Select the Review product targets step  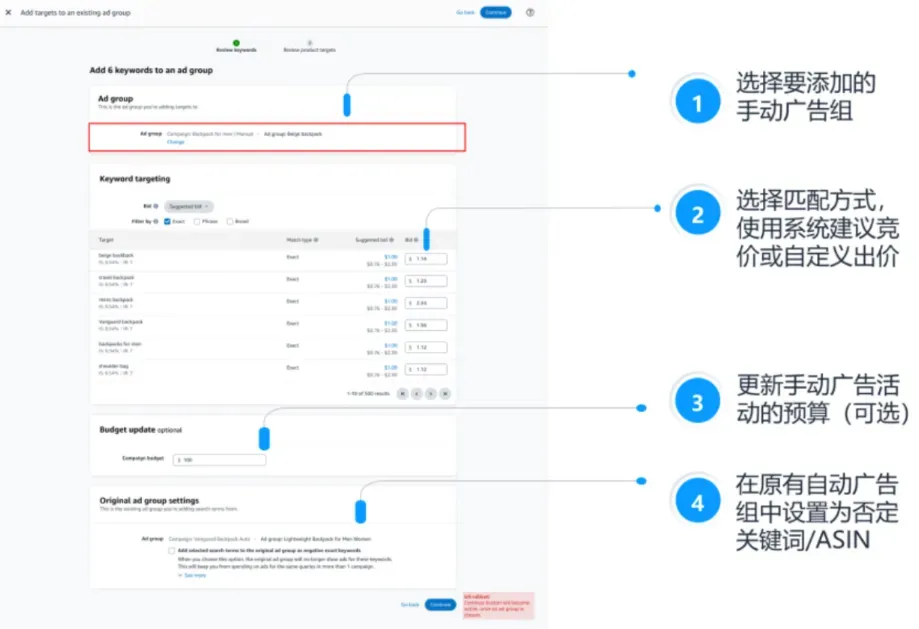point(309,46)
